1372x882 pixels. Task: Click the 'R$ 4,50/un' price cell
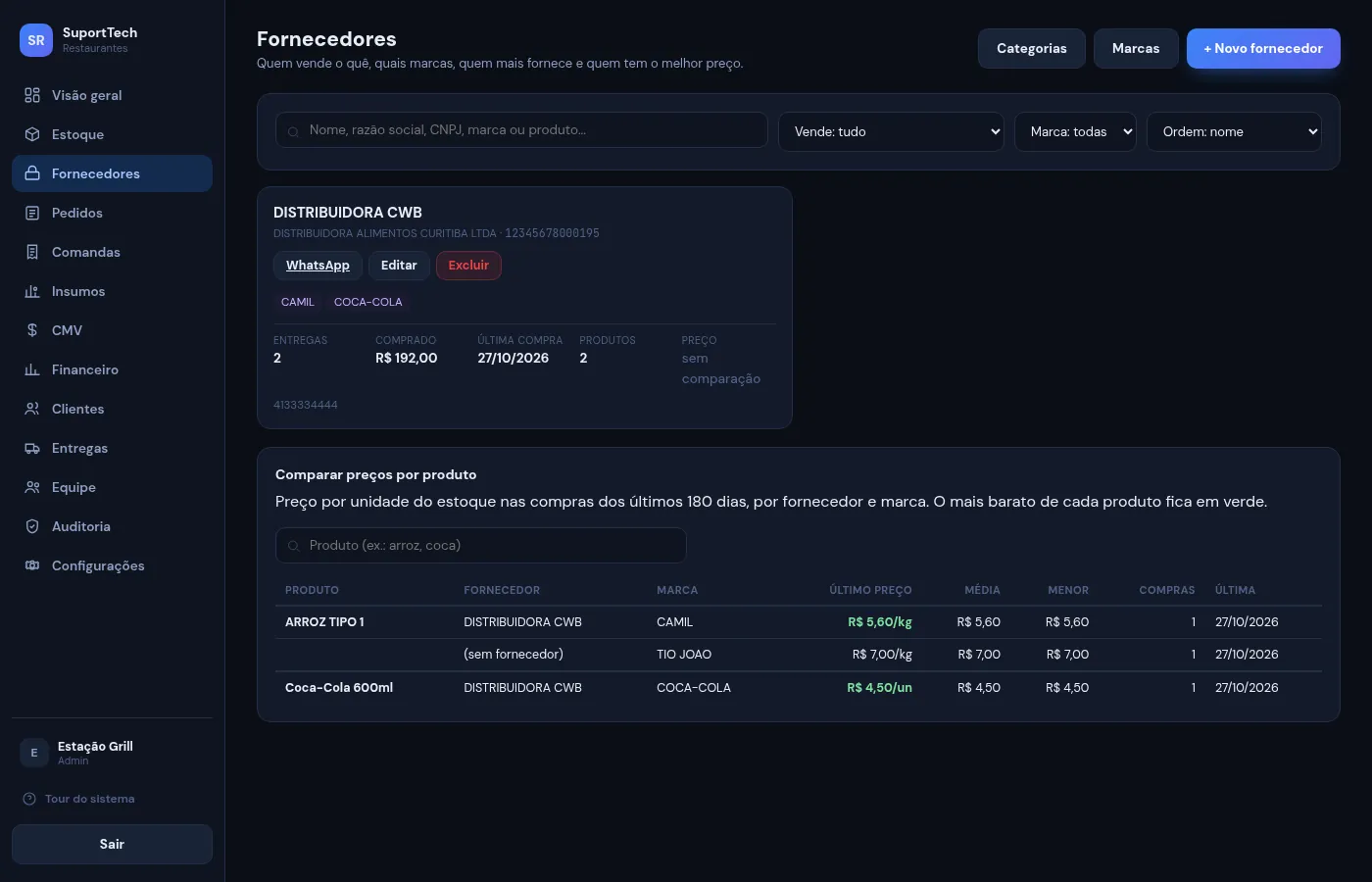point(879,688)
